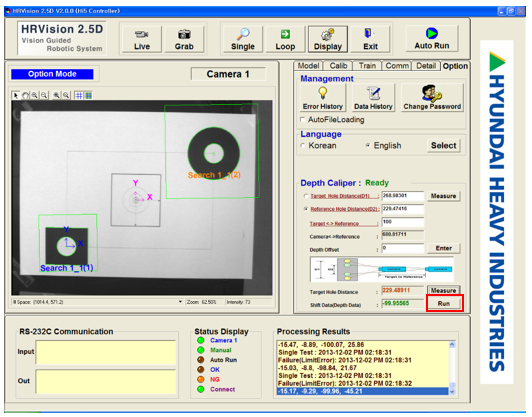Click the Depth Offset Enter button
Image resolution: width=532 pixels, height=417 pixels.
[x=443, y=248]
